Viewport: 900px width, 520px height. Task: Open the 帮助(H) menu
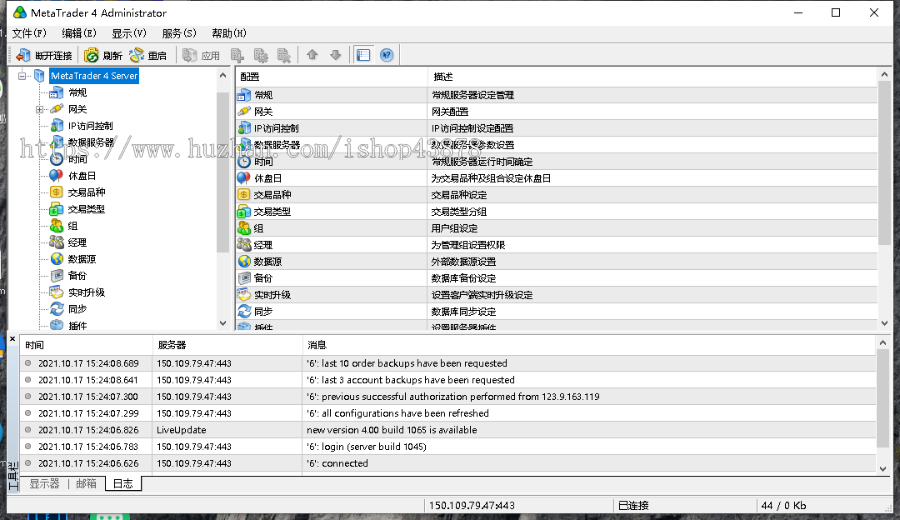click(x=229, y=33)
